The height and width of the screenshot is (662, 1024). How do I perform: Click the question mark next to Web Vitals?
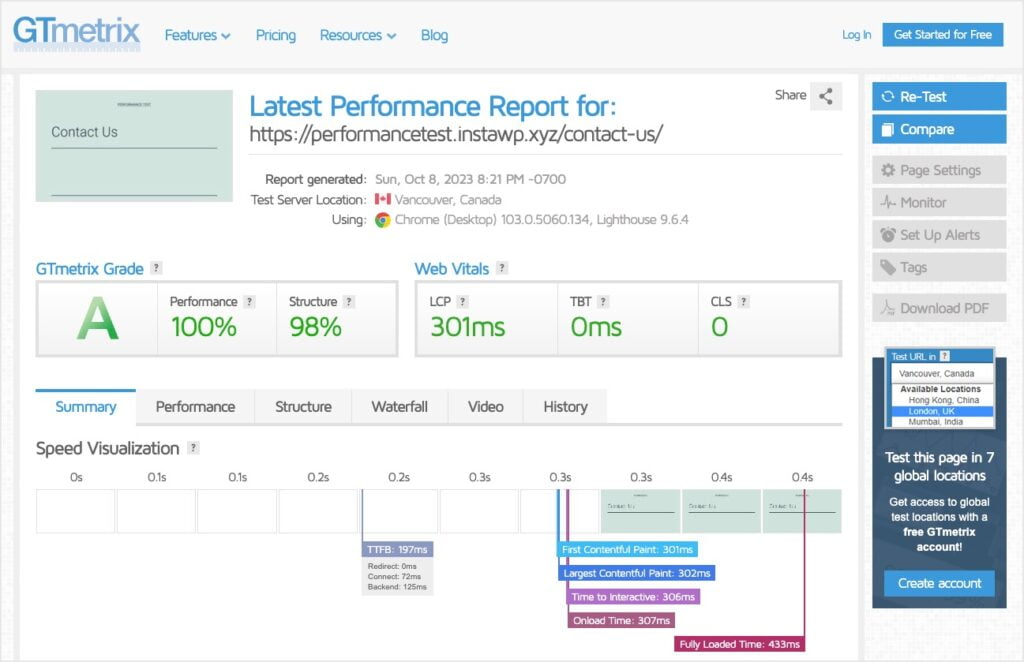502,268
